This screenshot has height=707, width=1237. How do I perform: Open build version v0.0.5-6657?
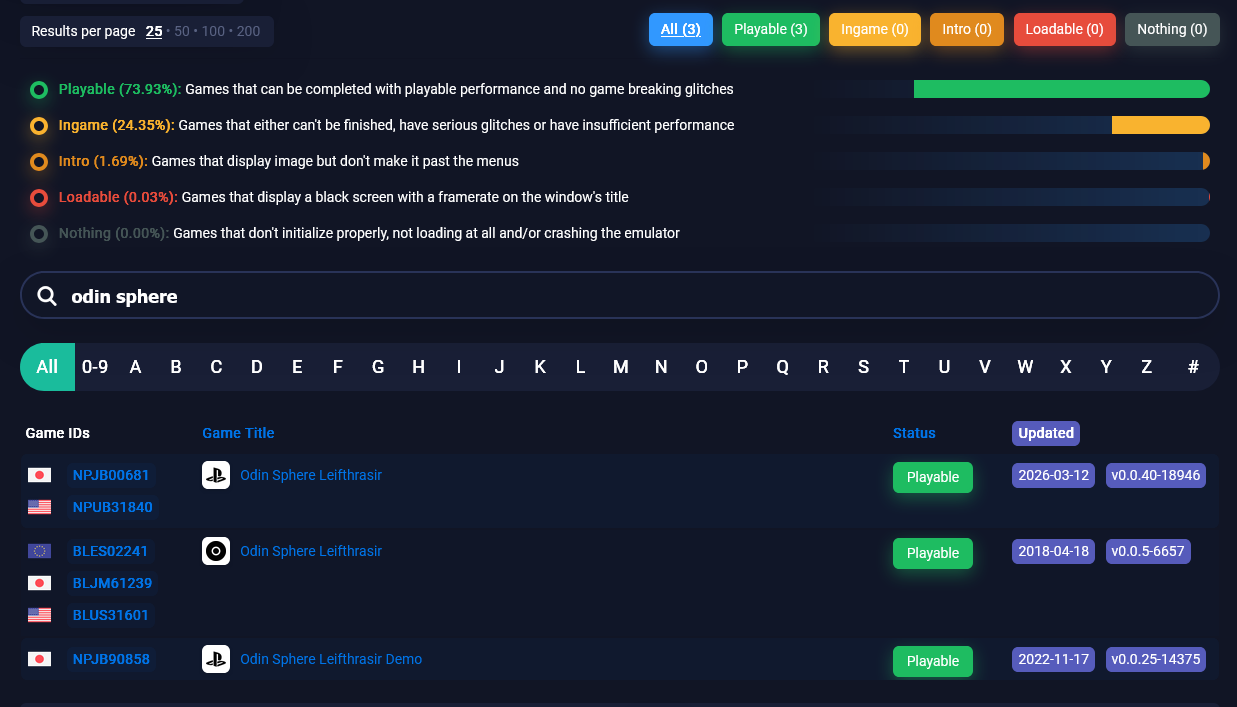tap(1148, 551)
